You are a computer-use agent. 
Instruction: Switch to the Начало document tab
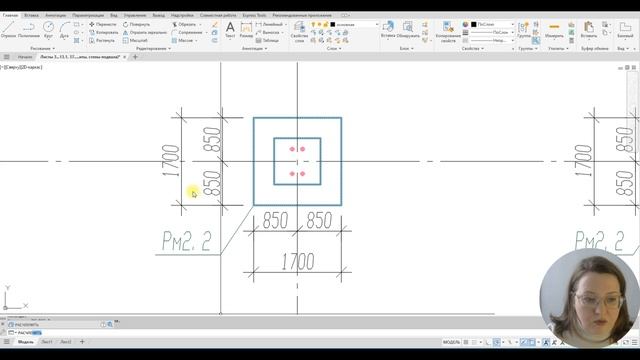pyautogui.click(x=25, y=57)
